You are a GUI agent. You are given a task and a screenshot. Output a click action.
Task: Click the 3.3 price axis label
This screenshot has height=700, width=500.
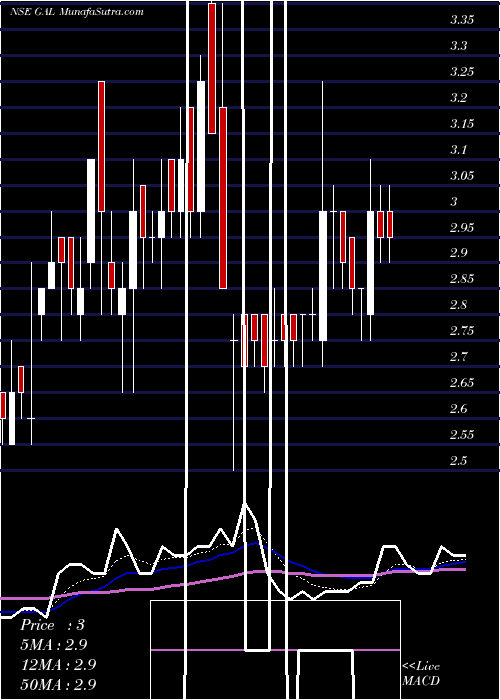[459, 46]
